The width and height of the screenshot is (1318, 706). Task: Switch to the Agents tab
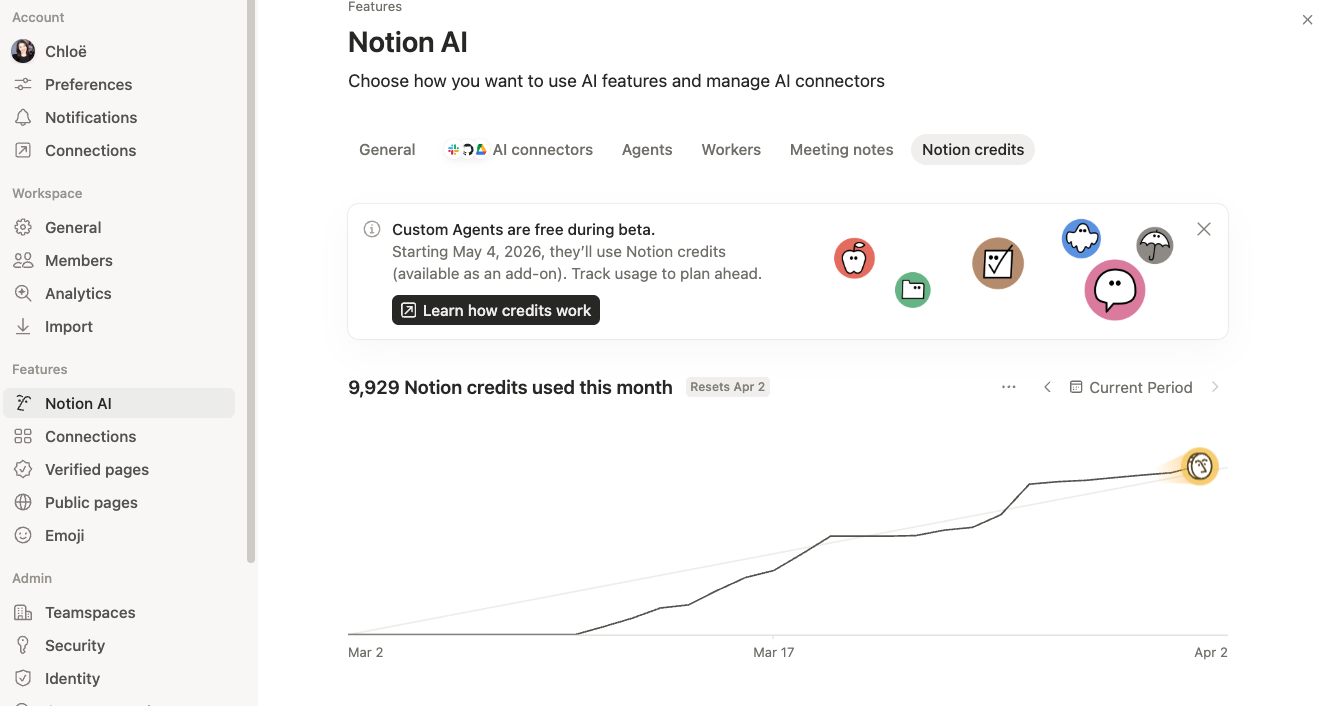click(x=646, y=149)
